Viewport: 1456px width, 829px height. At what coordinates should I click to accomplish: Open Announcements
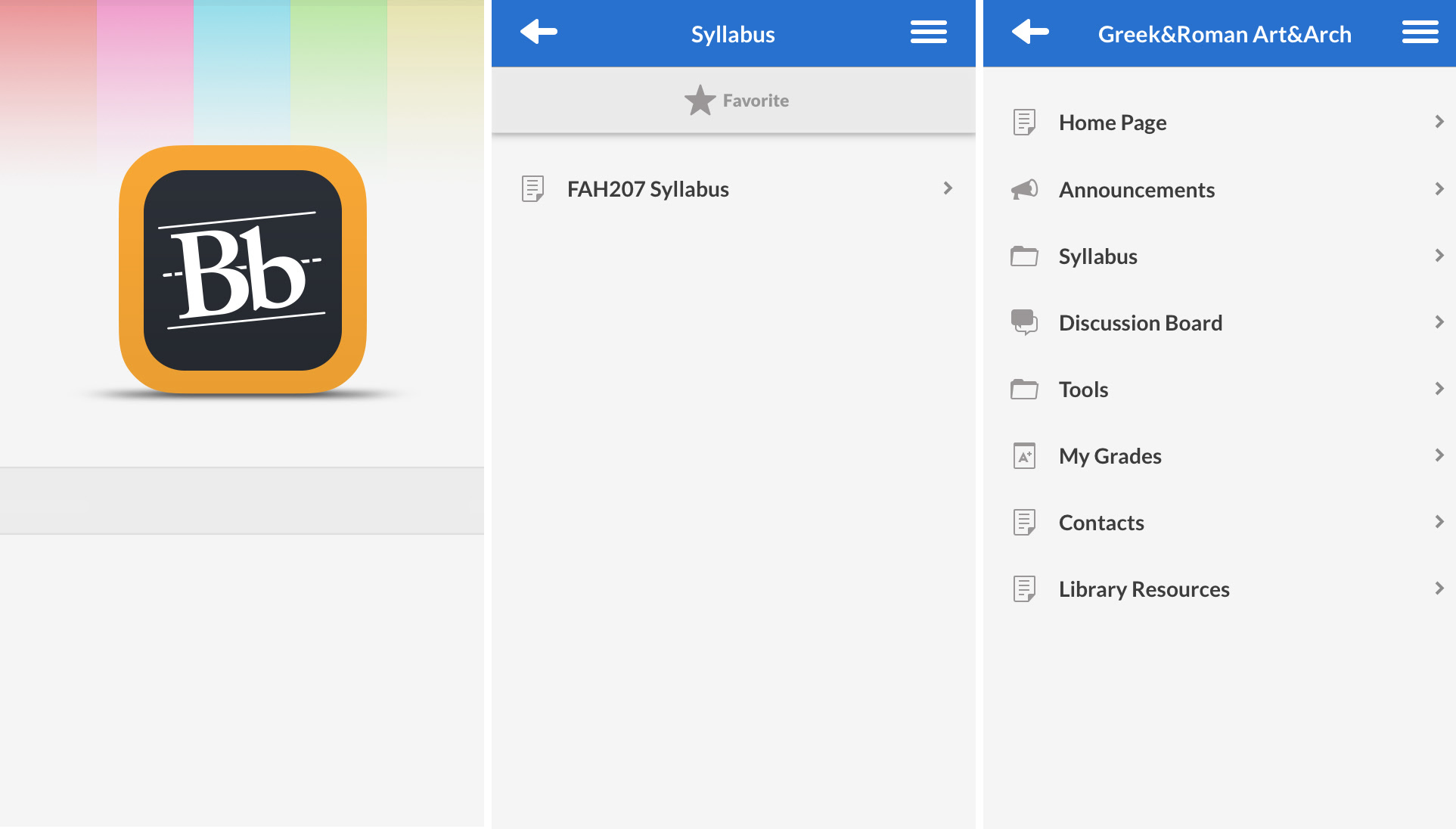tap(1219, 189)
